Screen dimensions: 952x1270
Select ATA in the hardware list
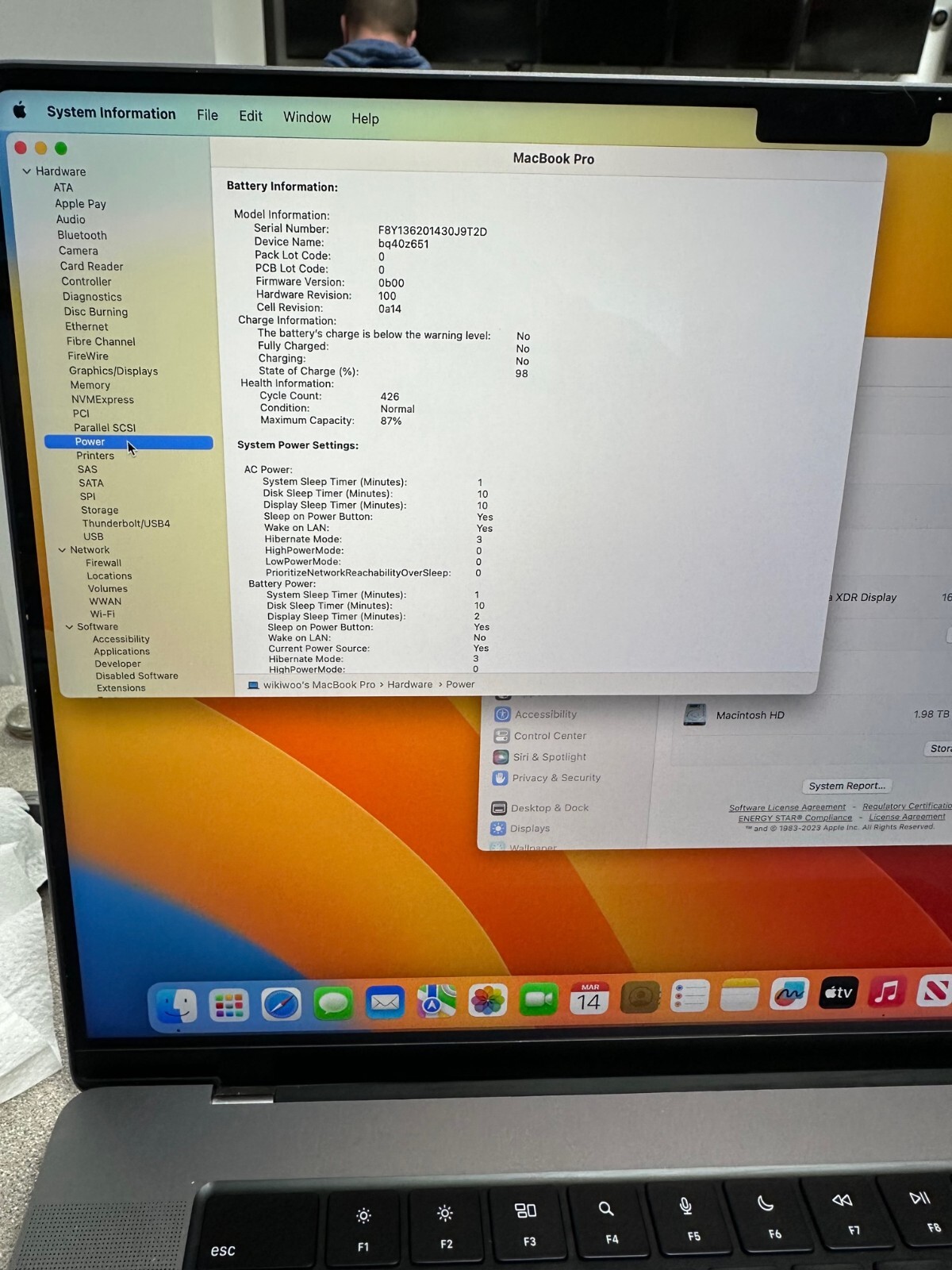63,187
